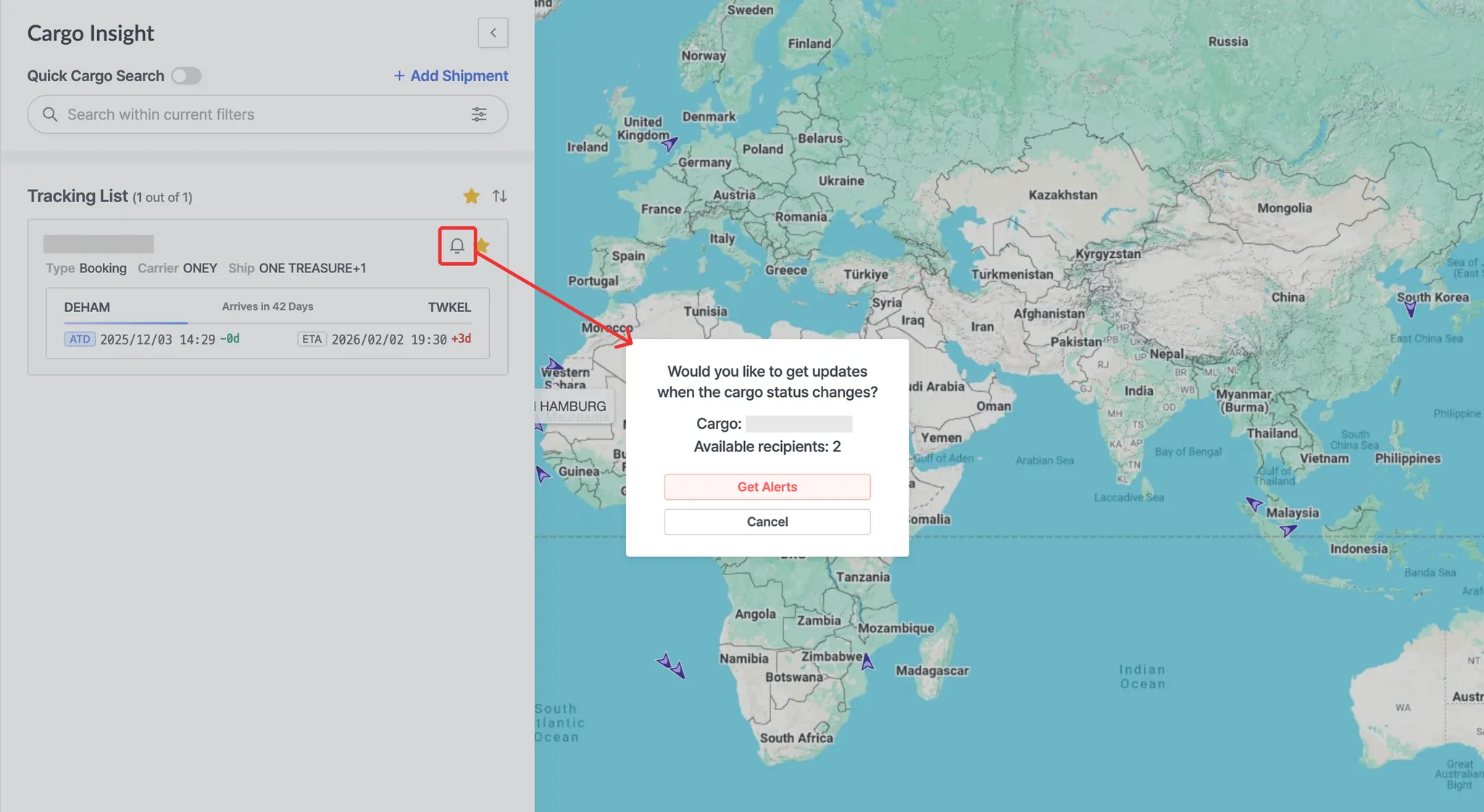Click ship marker near Guinea coast
This screenshot has height=812, width=1484.
click(543, 474)
